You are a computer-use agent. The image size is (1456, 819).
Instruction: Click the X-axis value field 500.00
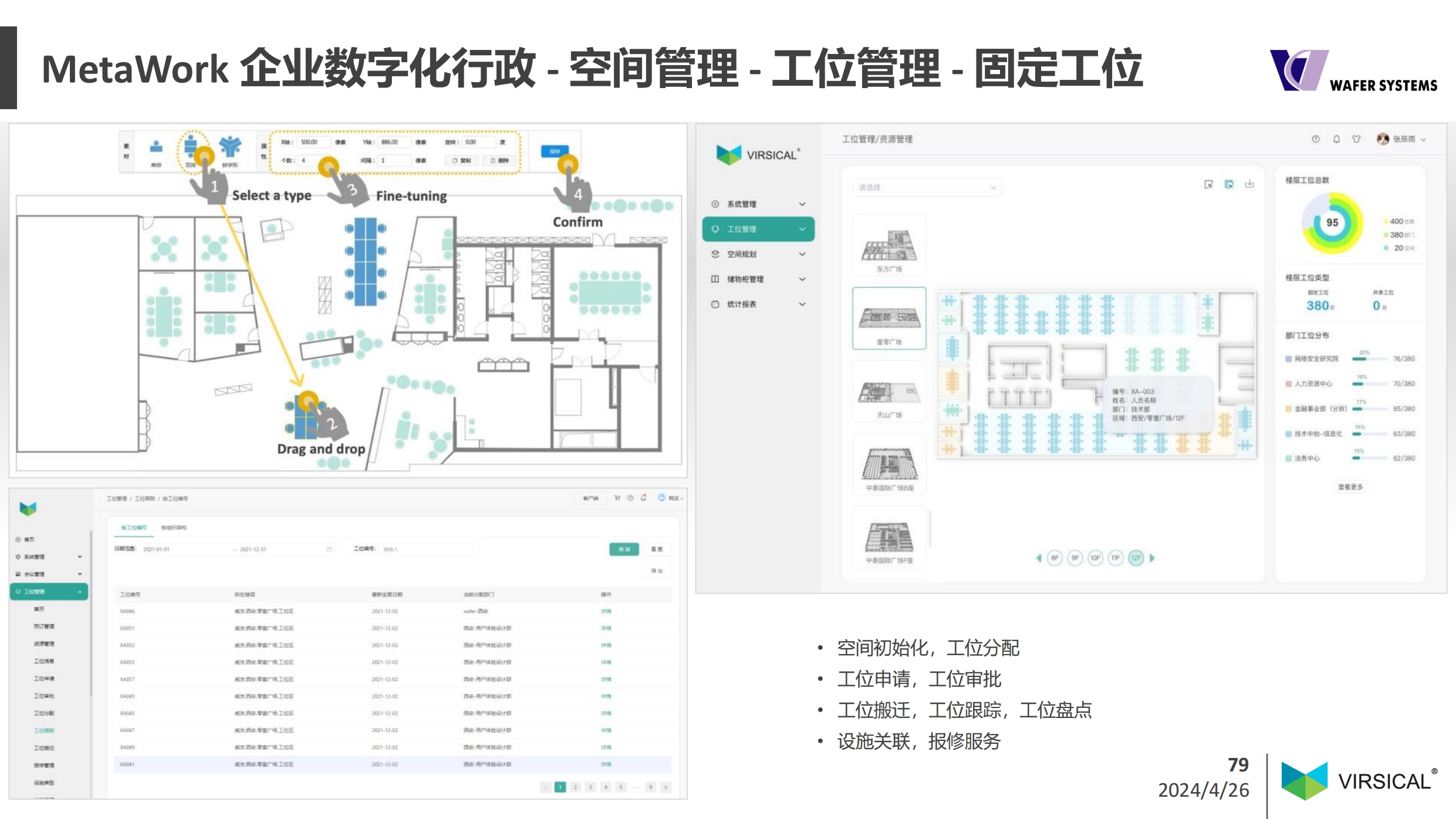click(314, 142)
